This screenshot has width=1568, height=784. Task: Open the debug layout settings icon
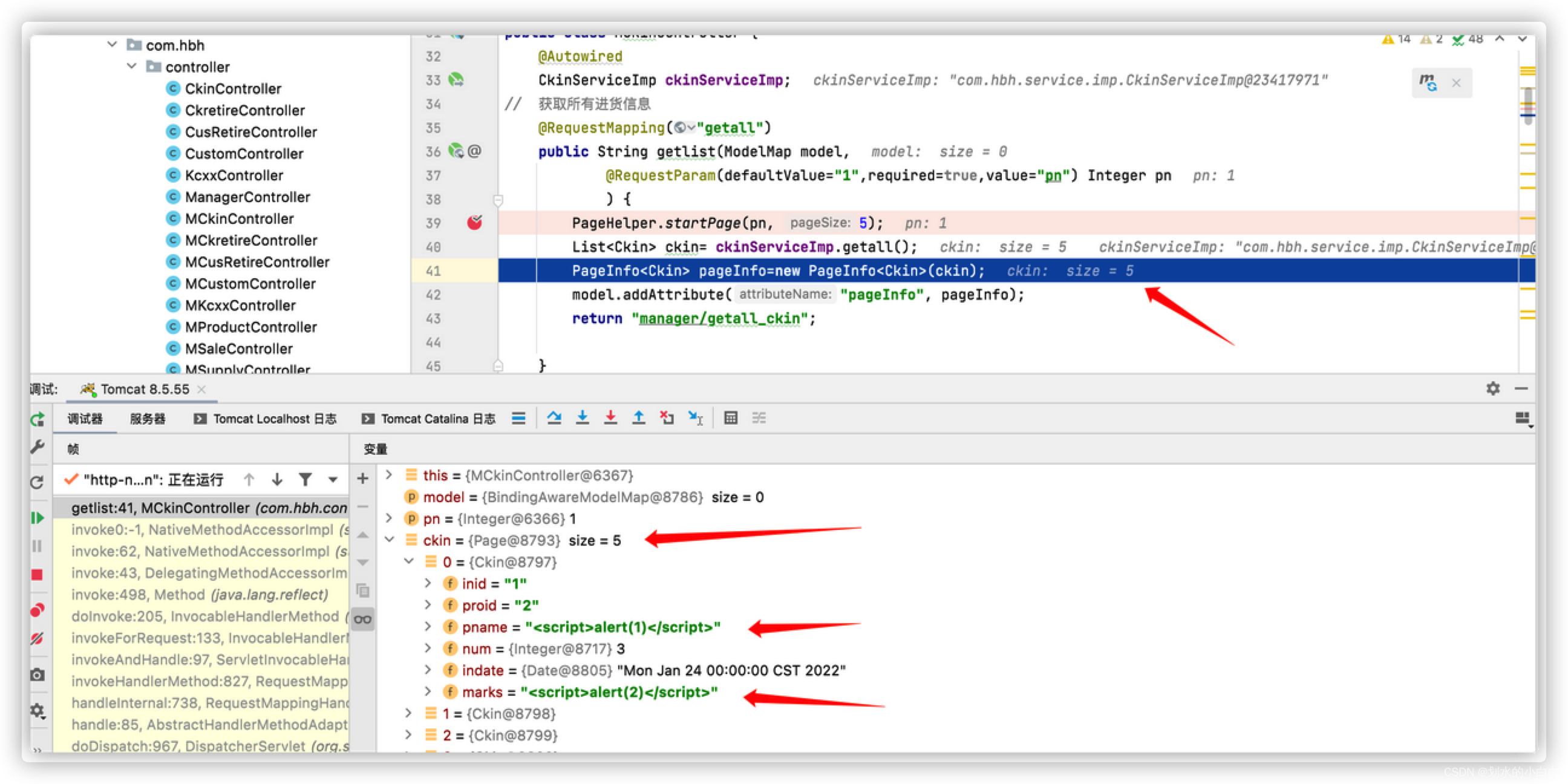[1523, 418]
